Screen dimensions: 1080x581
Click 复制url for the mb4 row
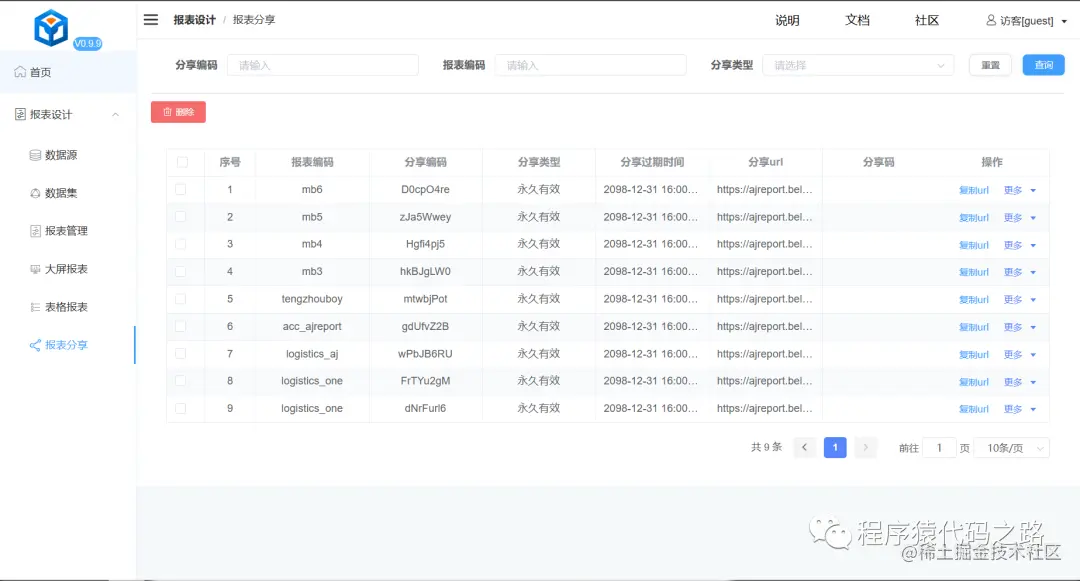coord(973,245)
